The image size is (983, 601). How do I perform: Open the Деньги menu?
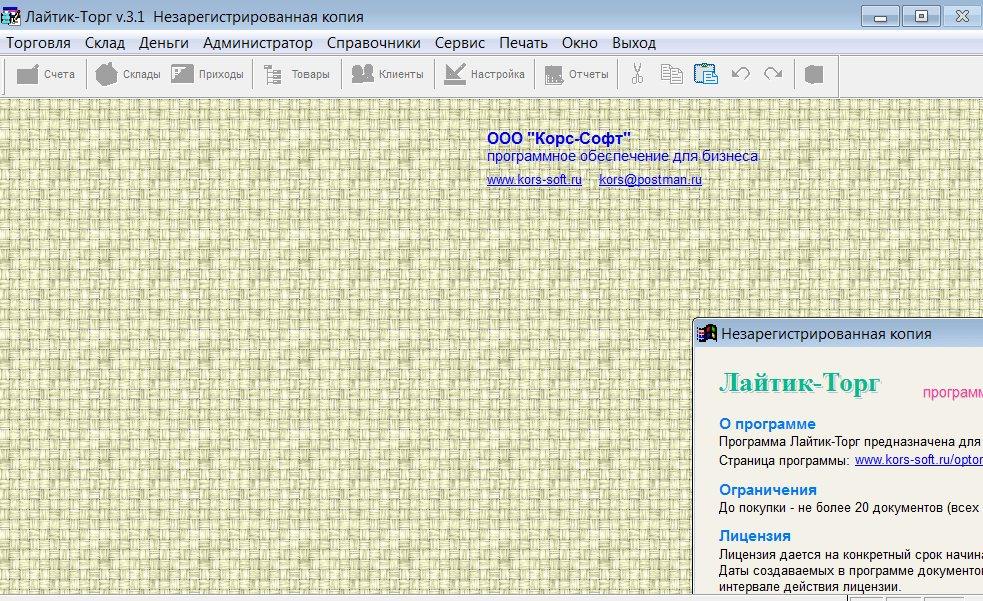pos(164,43)
